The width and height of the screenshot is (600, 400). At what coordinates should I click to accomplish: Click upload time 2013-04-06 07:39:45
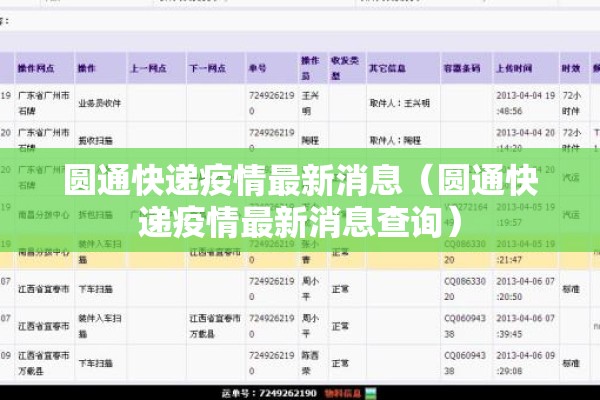(525, 326)
